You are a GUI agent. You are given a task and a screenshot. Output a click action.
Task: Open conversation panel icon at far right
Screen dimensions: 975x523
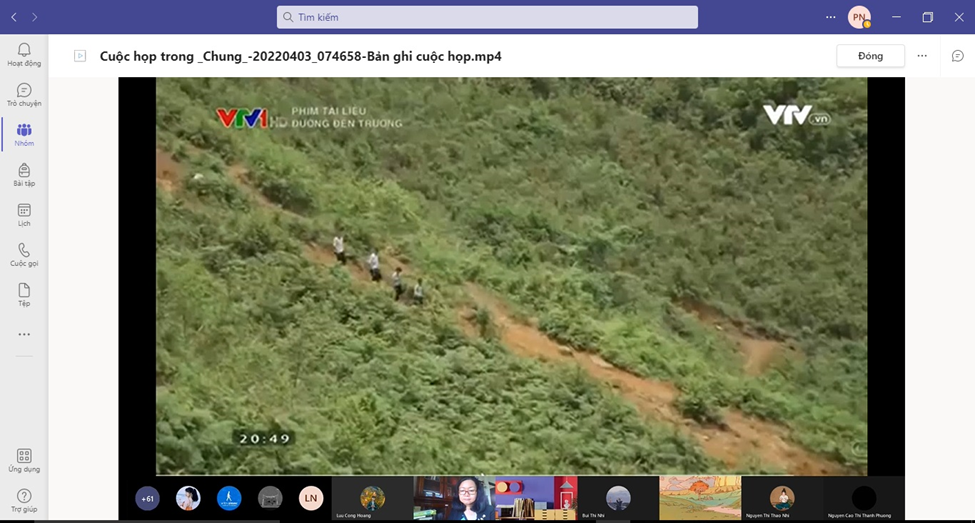coord(958,56)
